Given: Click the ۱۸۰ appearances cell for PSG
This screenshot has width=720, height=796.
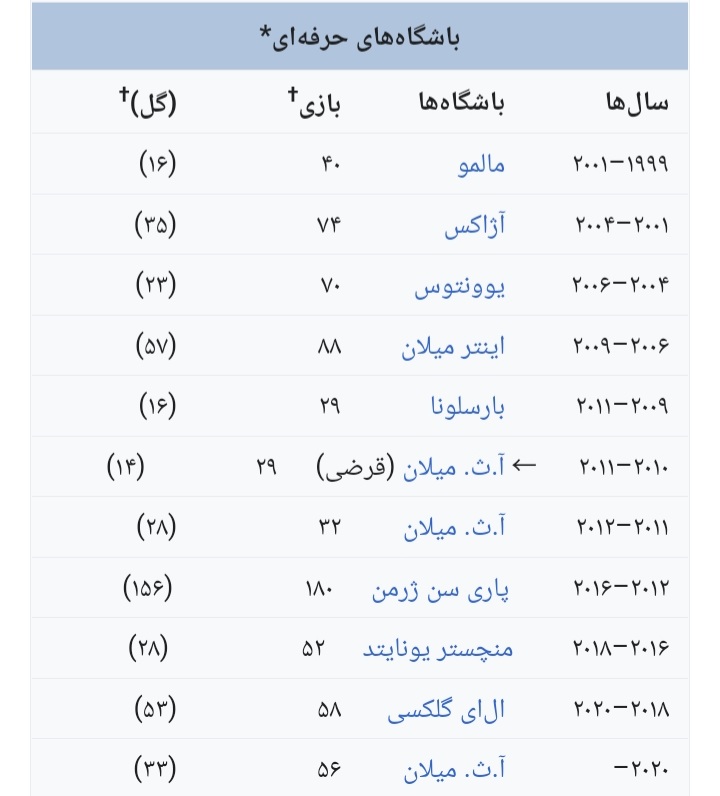Looking at the screenshot, I should pos(319,589).
